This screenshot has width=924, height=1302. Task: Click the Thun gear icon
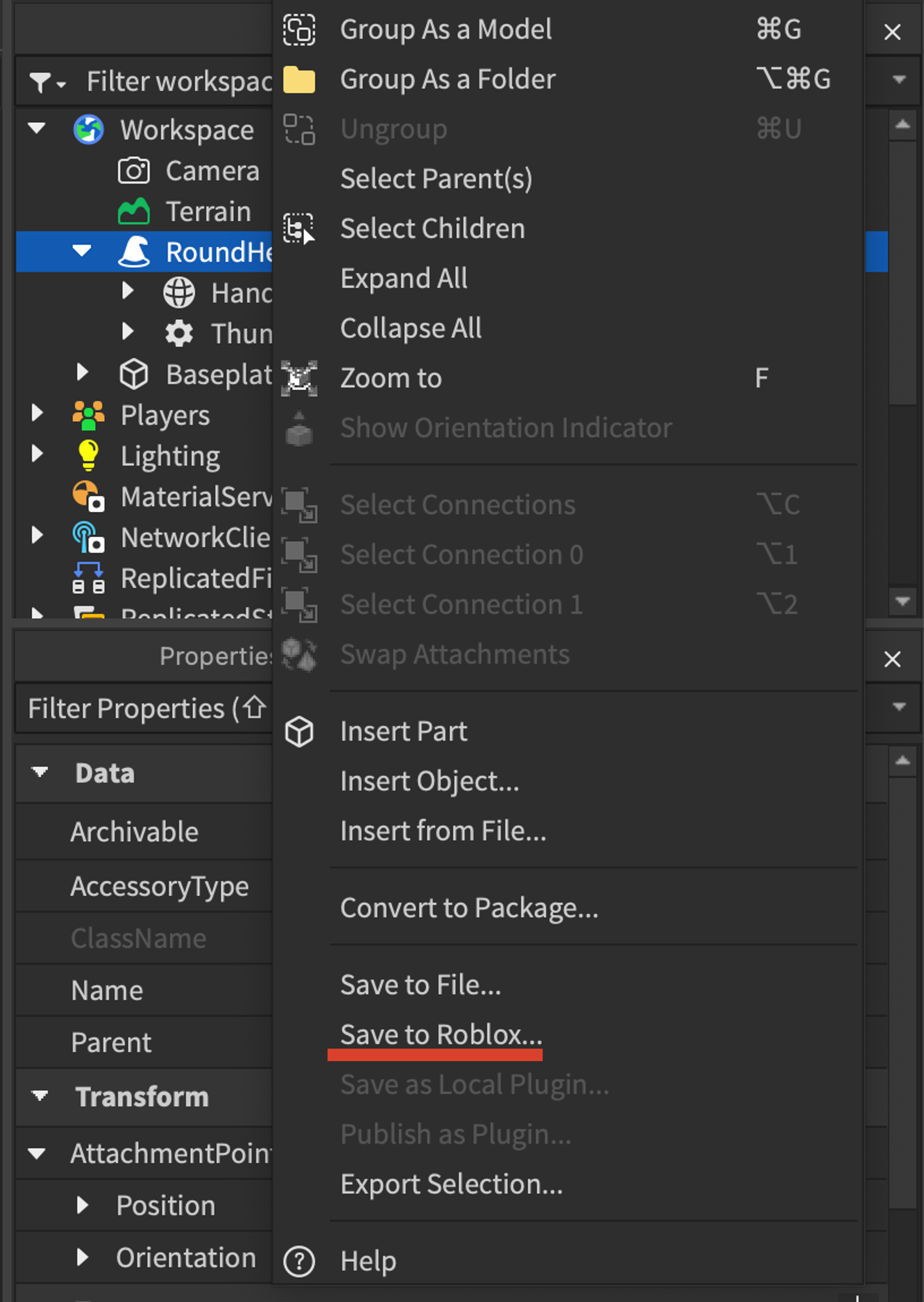pyautogui.click(x=179, y=333)
